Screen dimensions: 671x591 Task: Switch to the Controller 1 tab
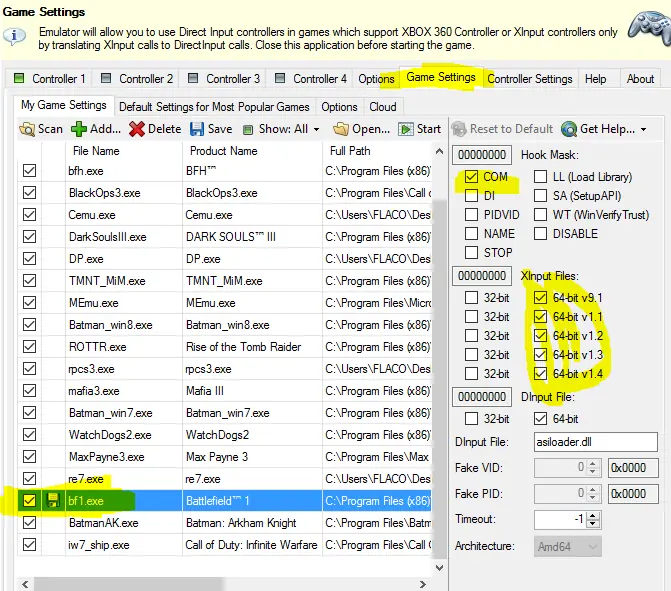tap(50, 78)
